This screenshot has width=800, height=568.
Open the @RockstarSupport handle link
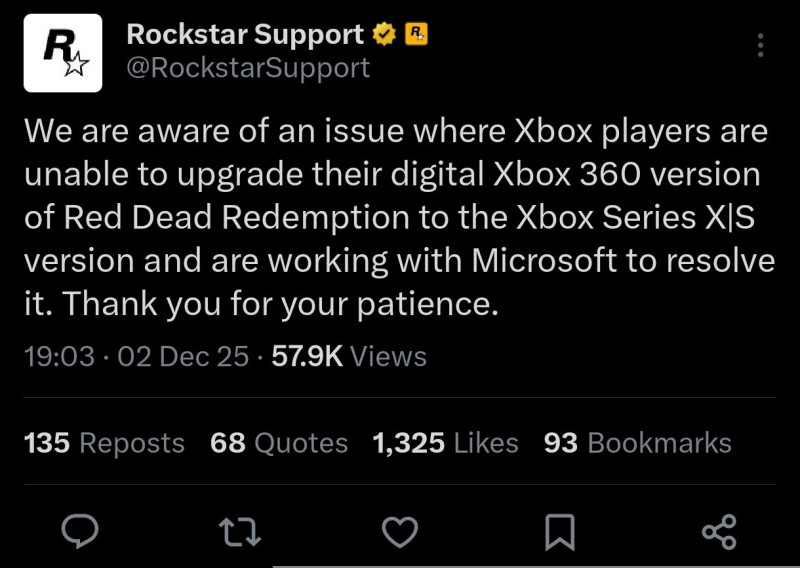click(x=248, y=68)
